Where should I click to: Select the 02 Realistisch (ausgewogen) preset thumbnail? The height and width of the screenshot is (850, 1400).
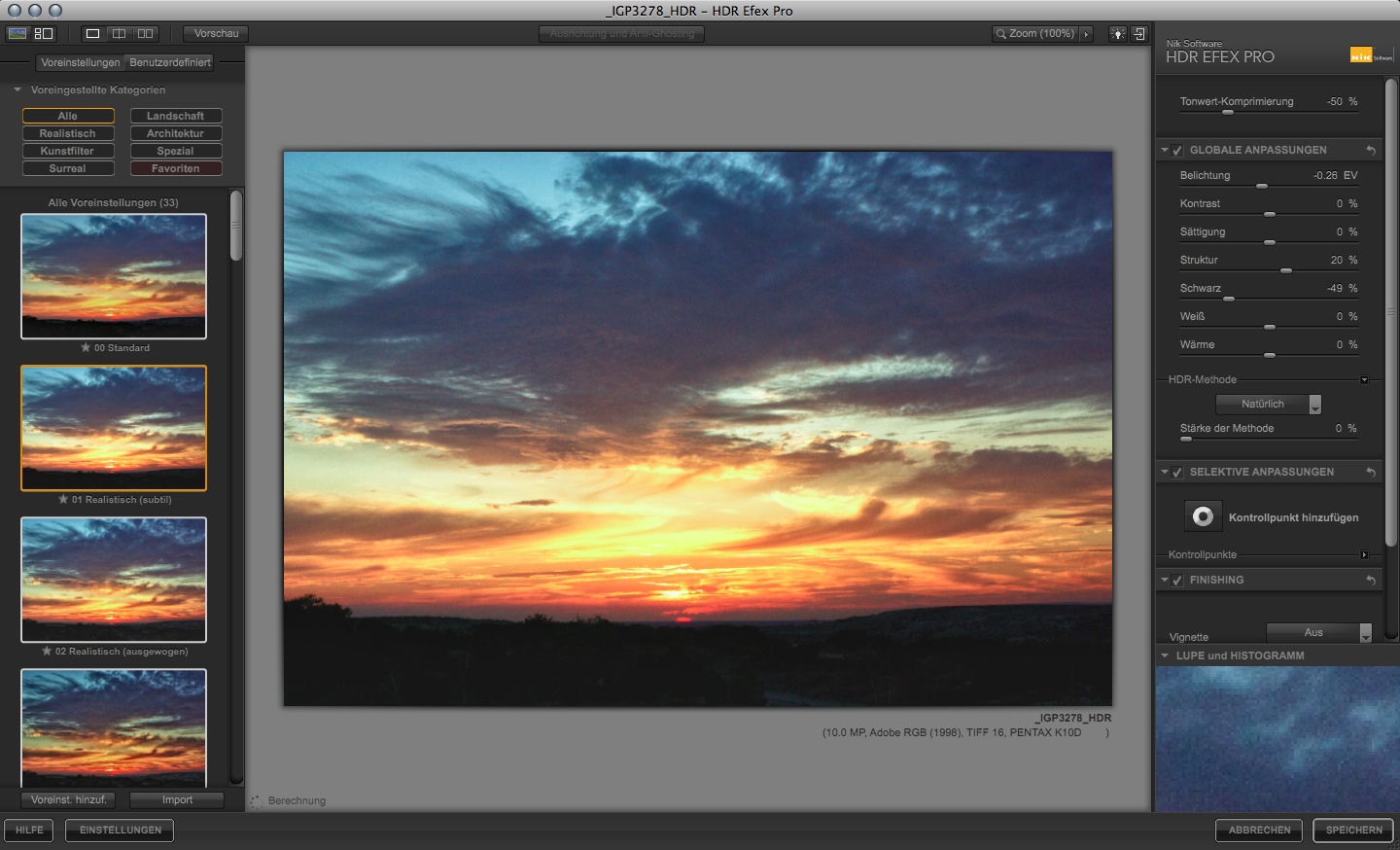(x=114, y=580)
